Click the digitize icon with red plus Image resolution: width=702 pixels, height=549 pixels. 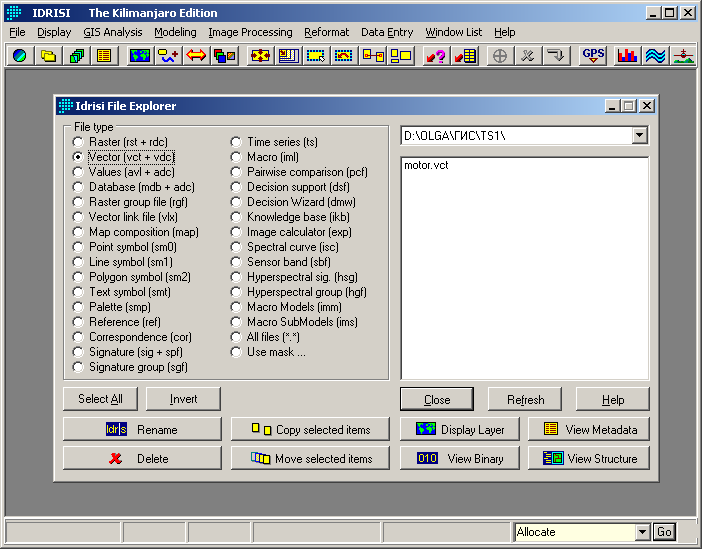coord(168,56)
